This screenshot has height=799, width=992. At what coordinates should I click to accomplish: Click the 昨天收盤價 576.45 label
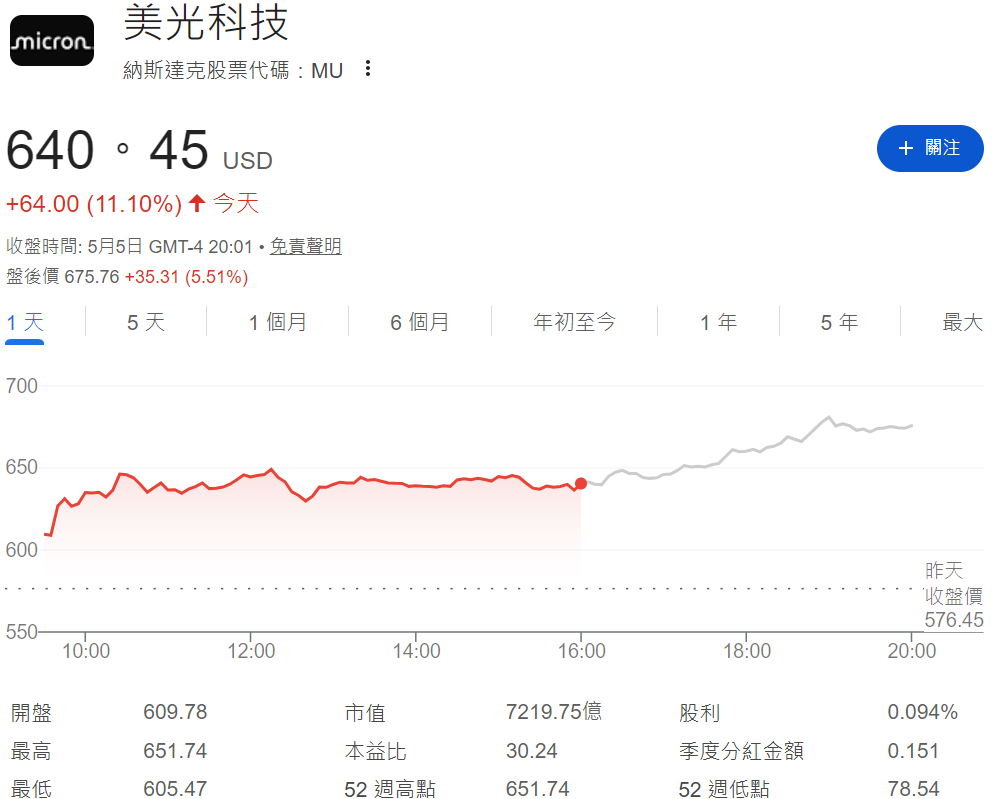coord(953,595)
